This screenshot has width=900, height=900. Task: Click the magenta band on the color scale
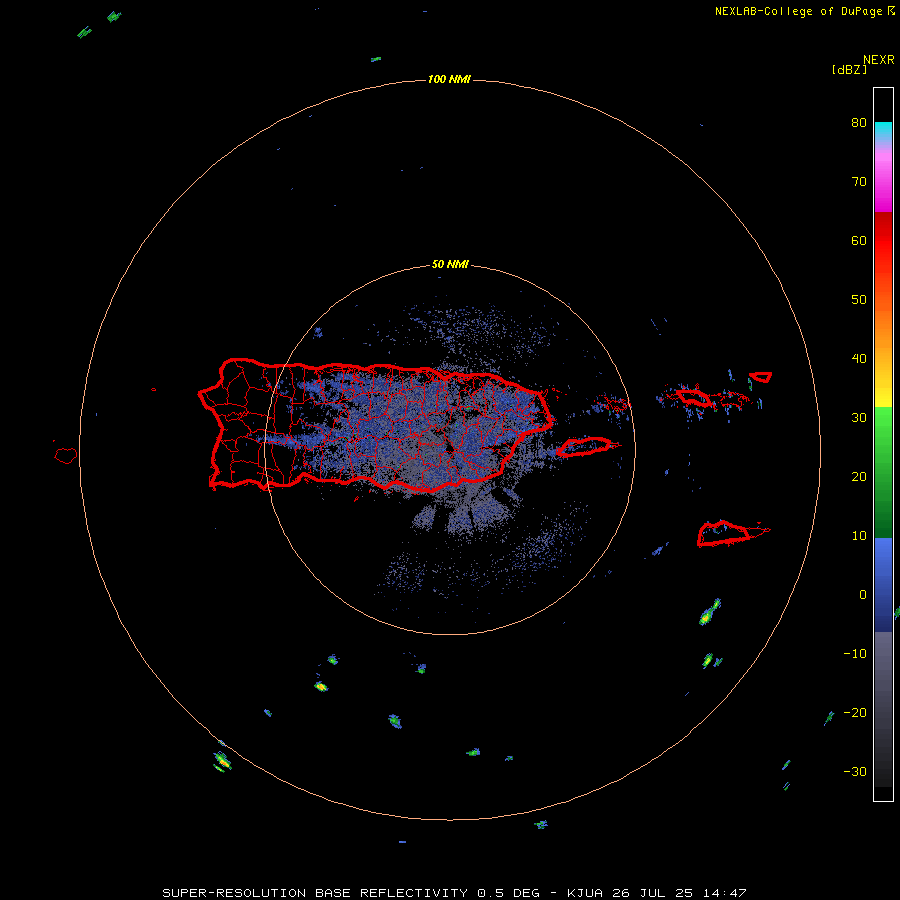pos(883,184)
